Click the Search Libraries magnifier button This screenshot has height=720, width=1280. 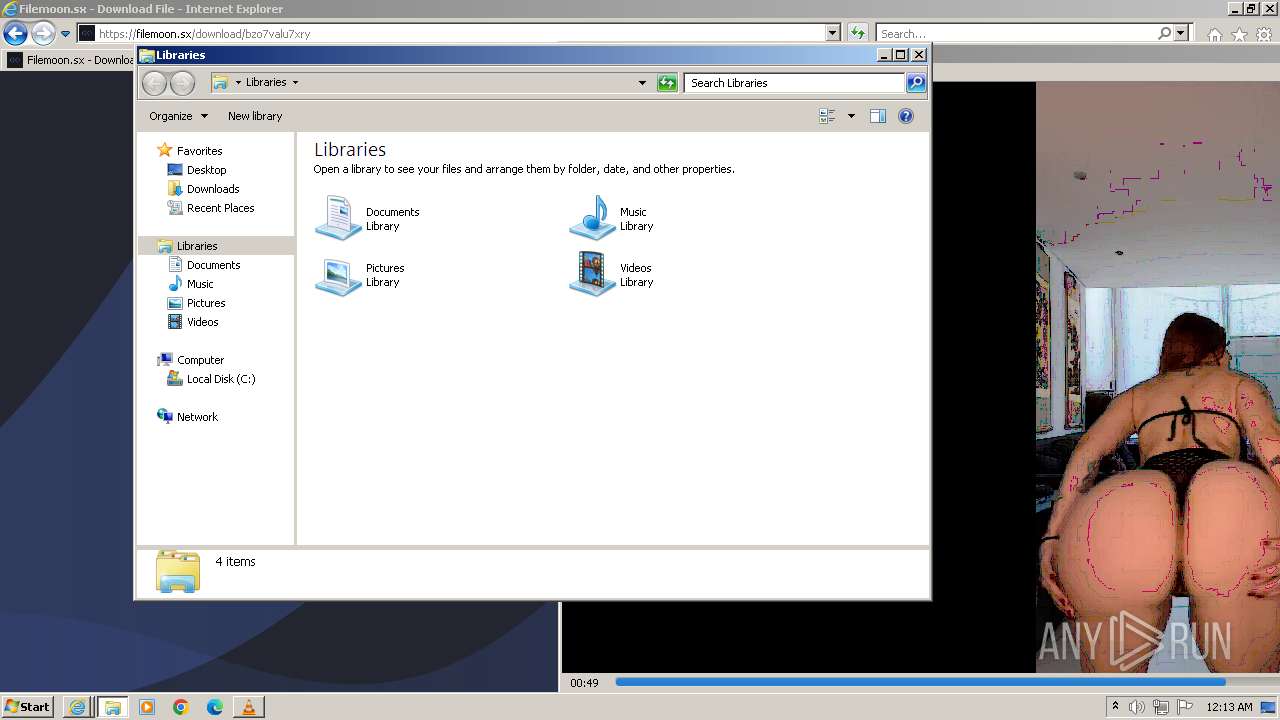click(x=916, y=83)
